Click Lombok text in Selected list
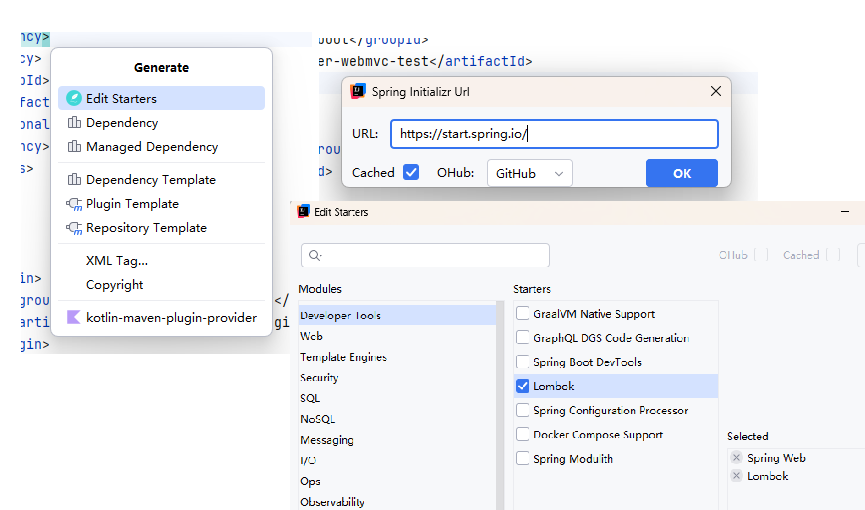This screenshot has width=865, height=510. coord(767,476)
